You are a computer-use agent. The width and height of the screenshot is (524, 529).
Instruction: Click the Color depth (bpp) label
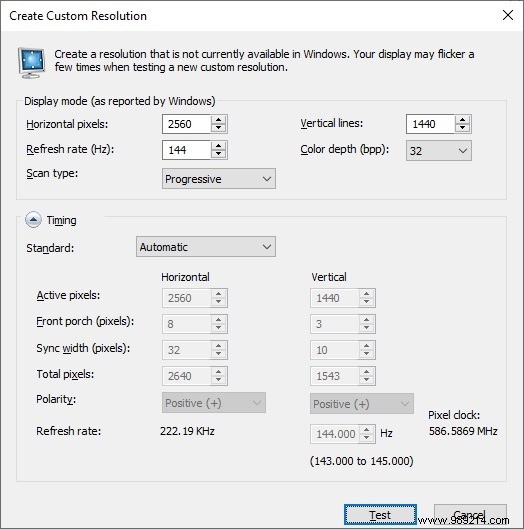[x=344, y=149]
